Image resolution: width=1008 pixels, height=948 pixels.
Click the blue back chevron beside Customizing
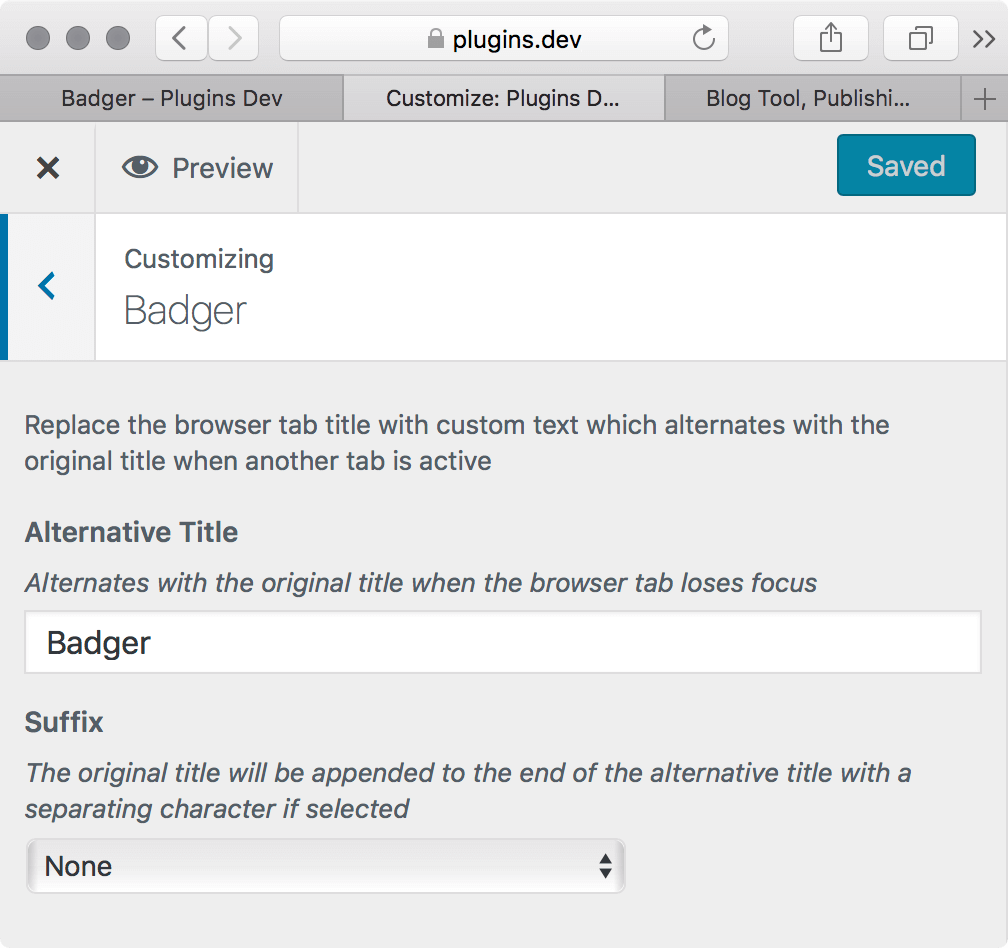click(x=47, y=286)
